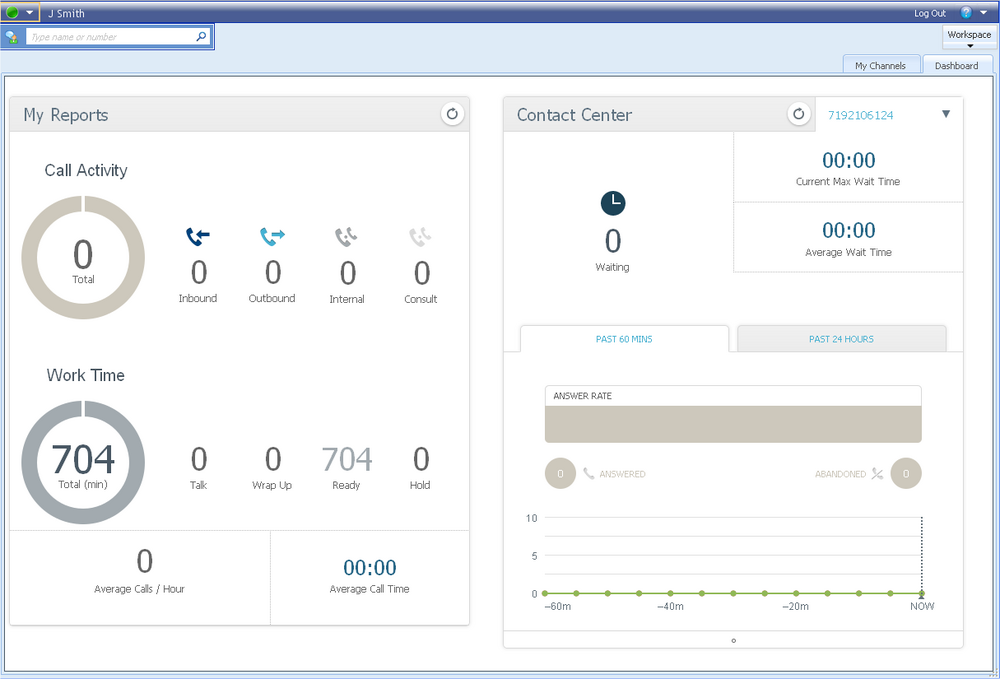
Task: Click the blue help question icon
Action: [966, 12]
